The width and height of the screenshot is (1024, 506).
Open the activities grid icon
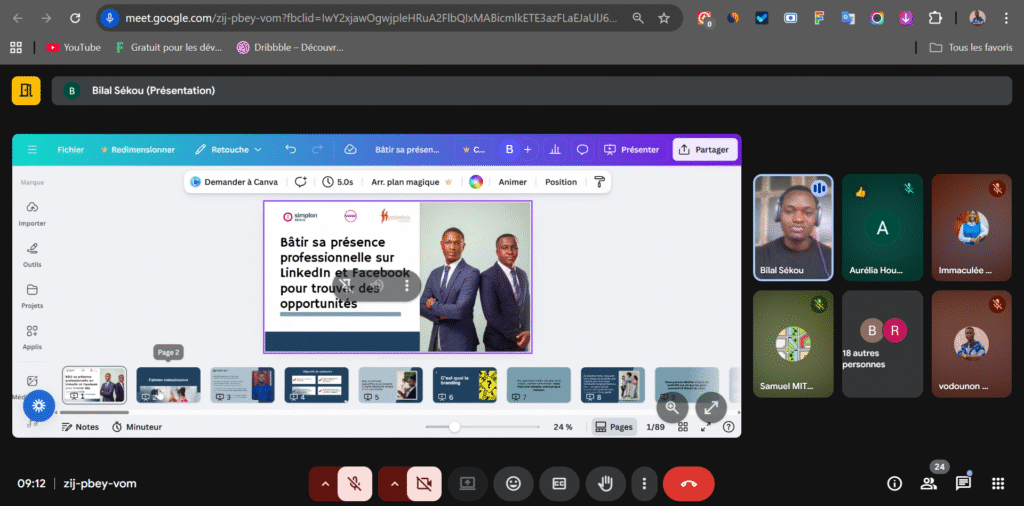tap(997, 483)
